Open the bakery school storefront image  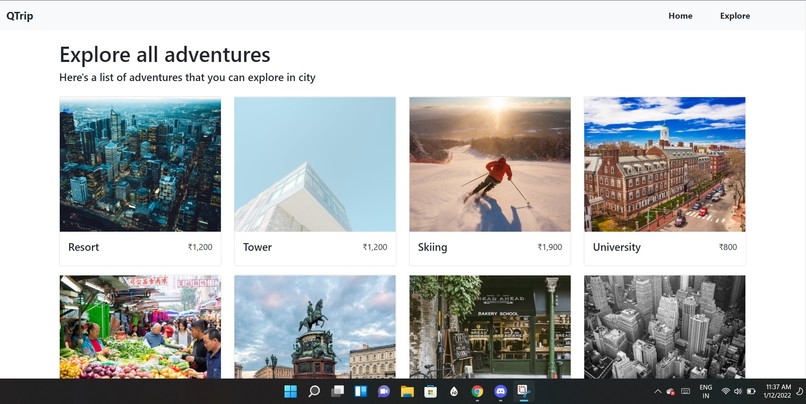(490, 327)
